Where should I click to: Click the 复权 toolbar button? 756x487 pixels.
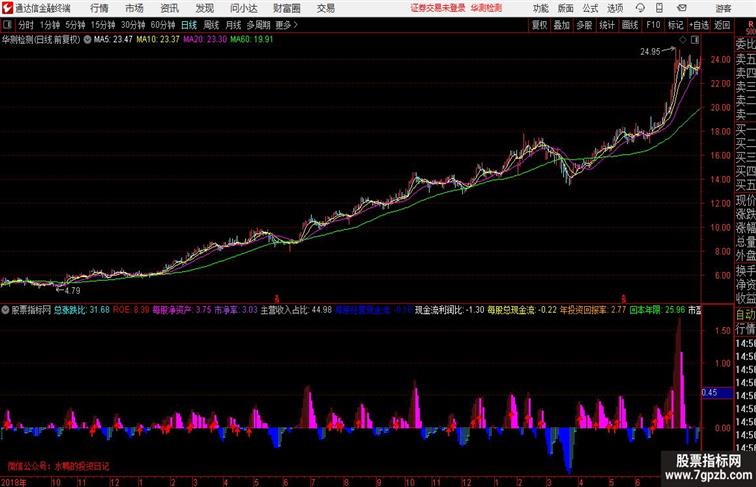[539, 25]
